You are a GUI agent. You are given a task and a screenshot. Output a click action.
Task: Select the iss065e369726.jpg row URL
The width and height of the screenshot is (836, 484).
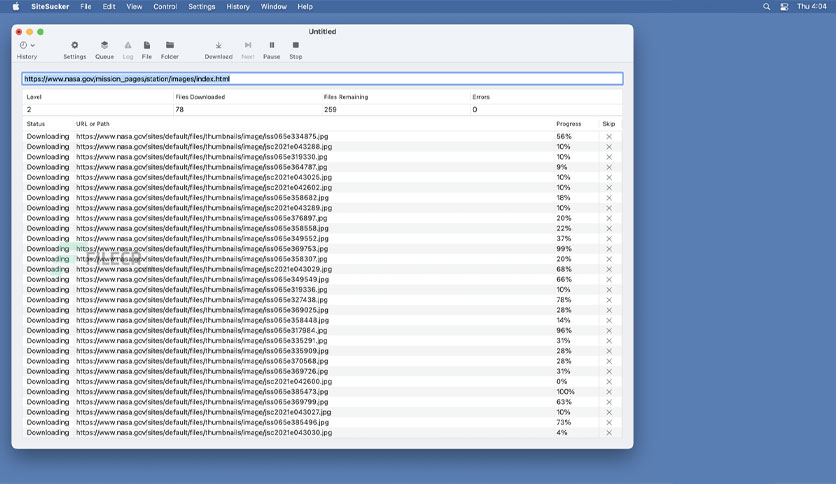(202, 372)
